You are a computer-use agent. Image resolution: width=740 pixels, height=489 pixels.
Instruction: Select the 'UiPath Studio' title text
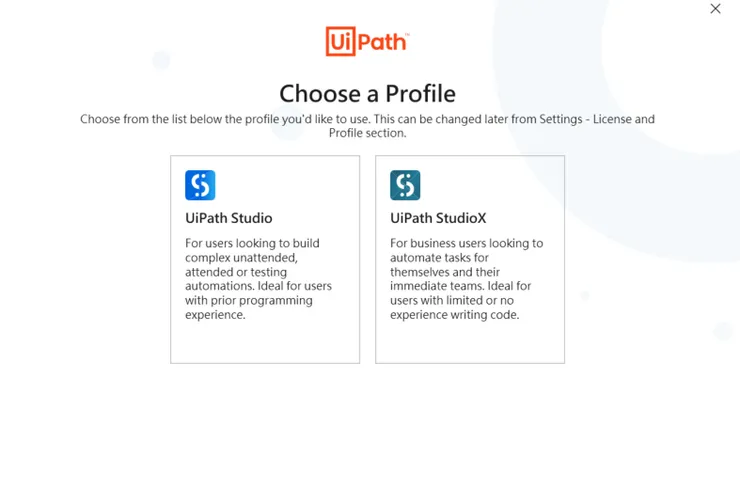click(228, 218)
